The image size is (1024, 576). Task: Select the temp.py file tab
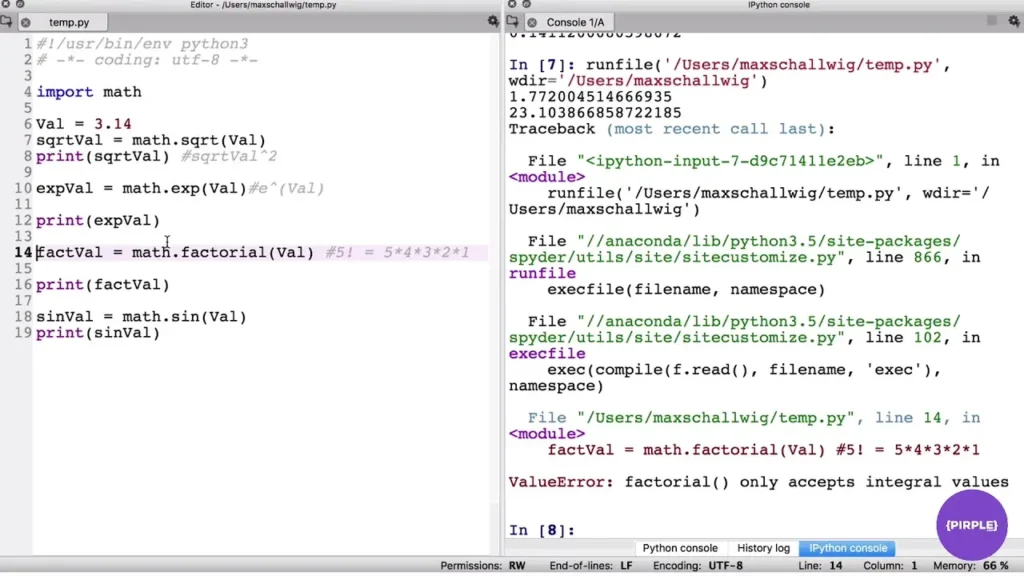pos(69,22)
